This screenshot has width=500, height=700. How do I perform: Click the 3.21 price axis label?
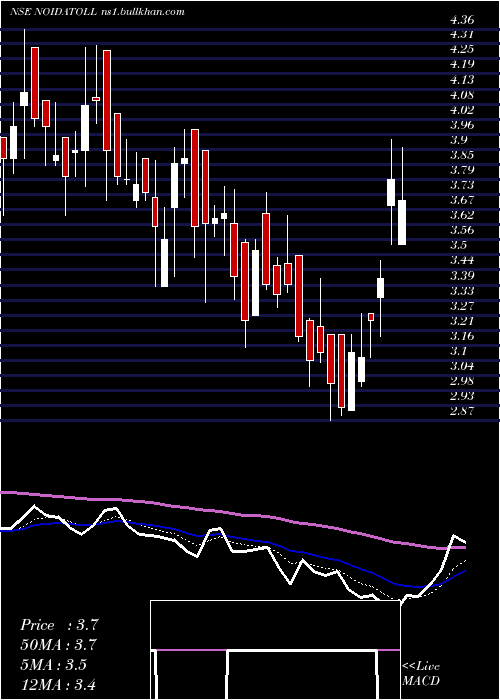pos(462,321)
